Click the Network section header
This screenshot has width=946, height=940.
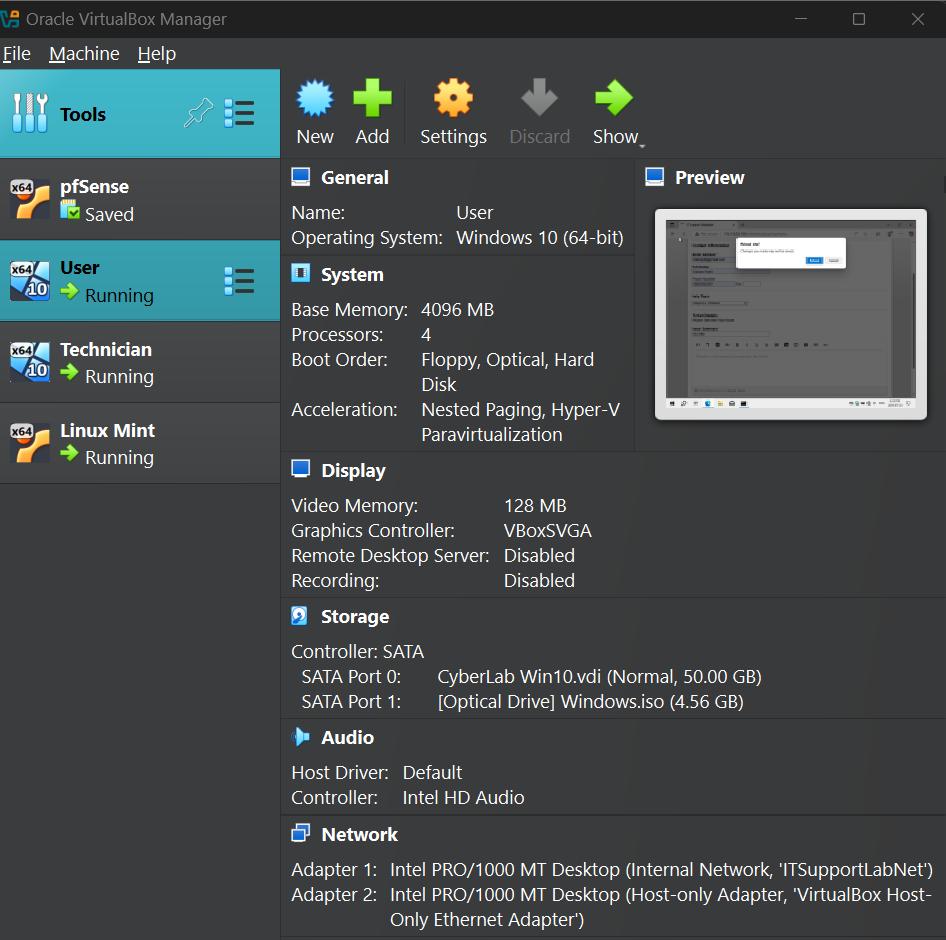click(360, 834)
